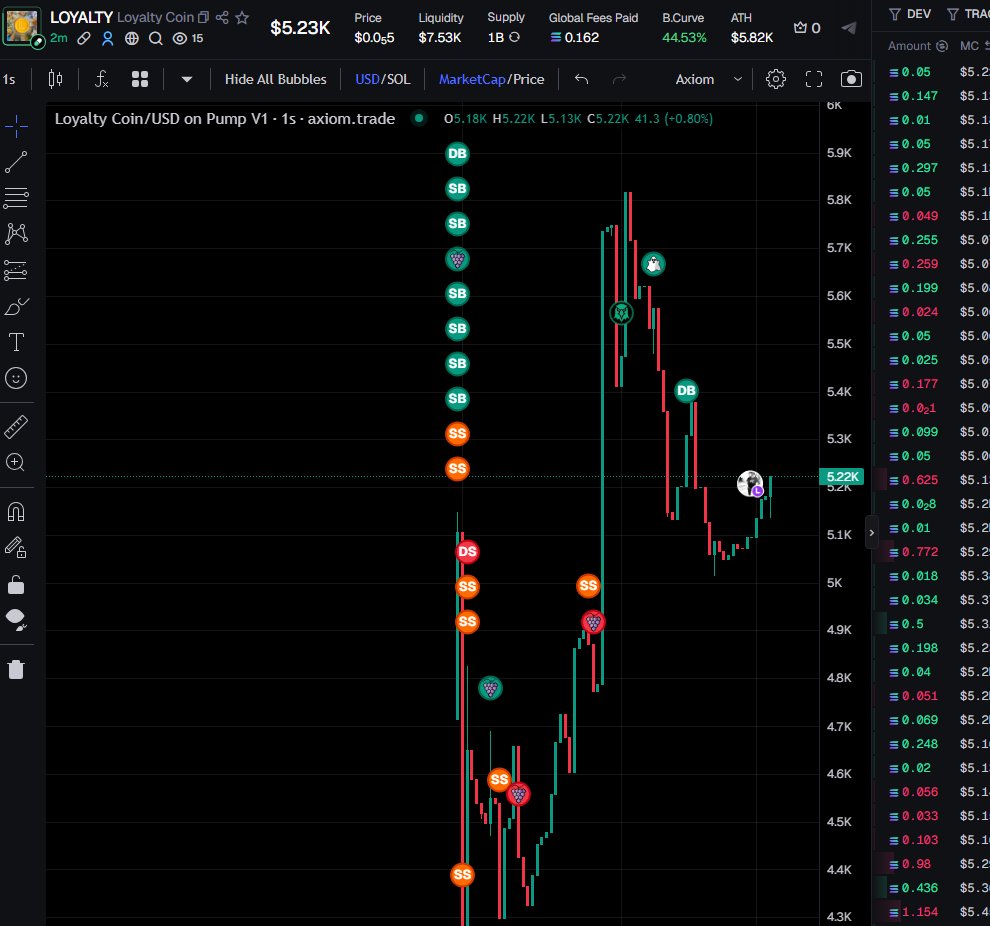Open the token link chain icon
The height and width of the screenshot is (926, 990).
(83, 39)
